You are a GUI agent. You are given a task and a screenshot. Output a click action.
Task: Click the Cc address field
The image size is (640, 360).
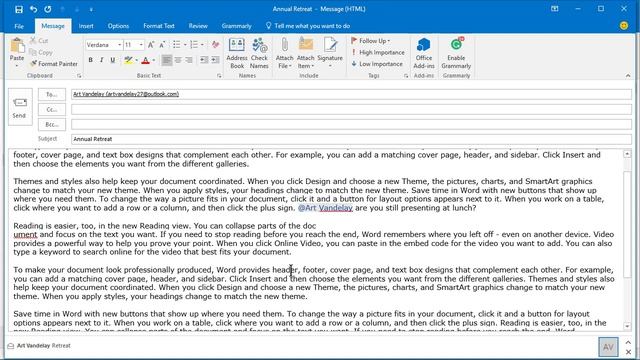pos(351,109)
